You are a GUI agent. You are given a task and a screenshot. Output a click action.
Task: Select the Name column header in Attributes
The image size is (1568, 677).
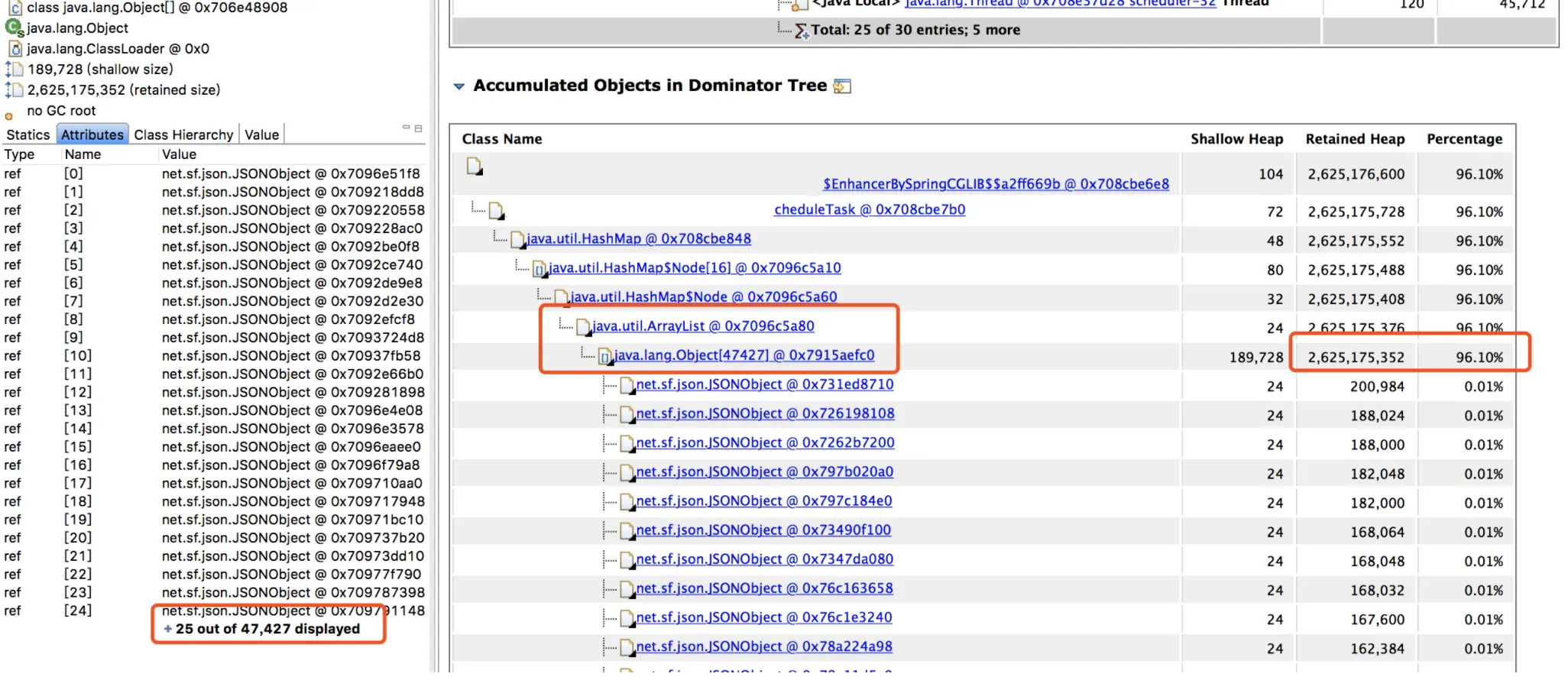pyautogui.click(x=83, y=154)
